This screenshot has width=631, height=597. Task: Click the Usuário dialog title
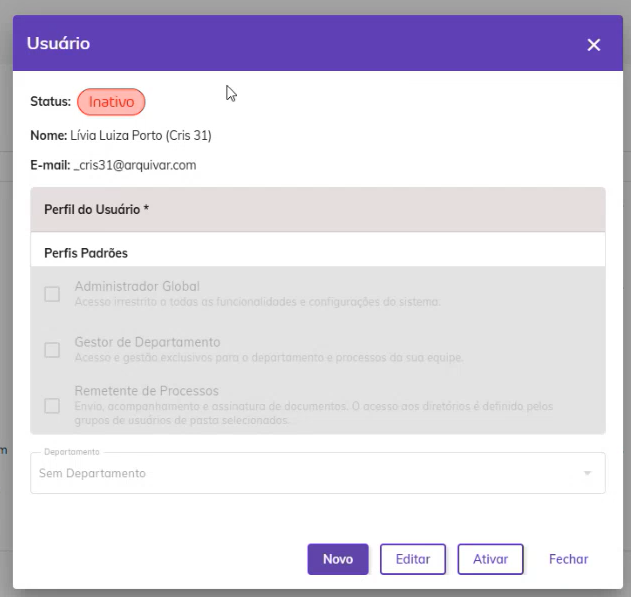pos(58,43)
